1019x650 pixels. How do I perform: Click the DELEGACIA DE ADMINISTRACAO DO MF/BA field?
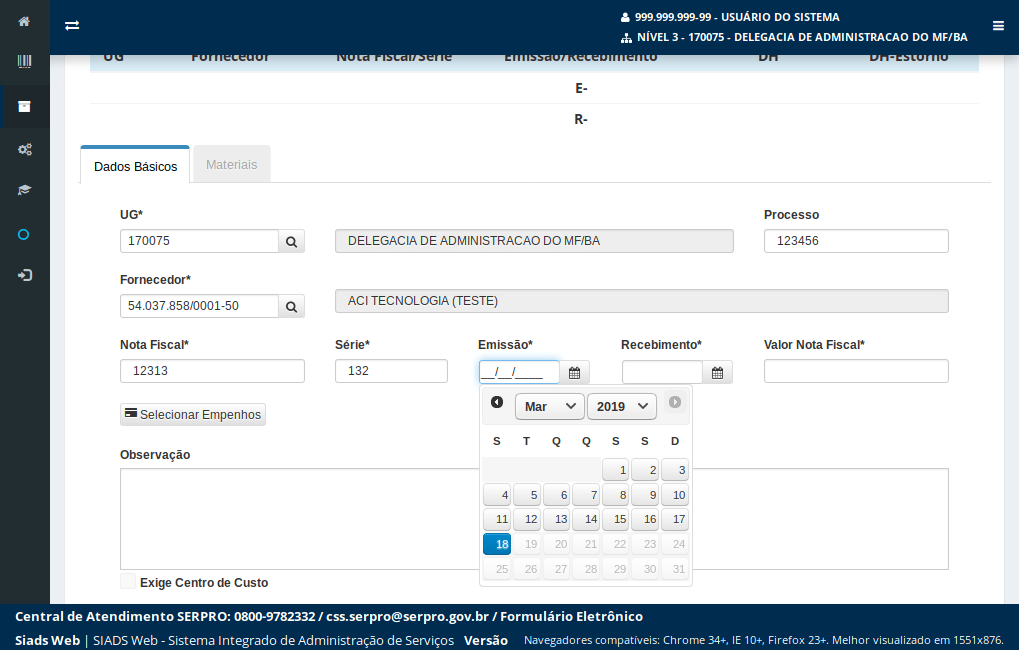534,241
